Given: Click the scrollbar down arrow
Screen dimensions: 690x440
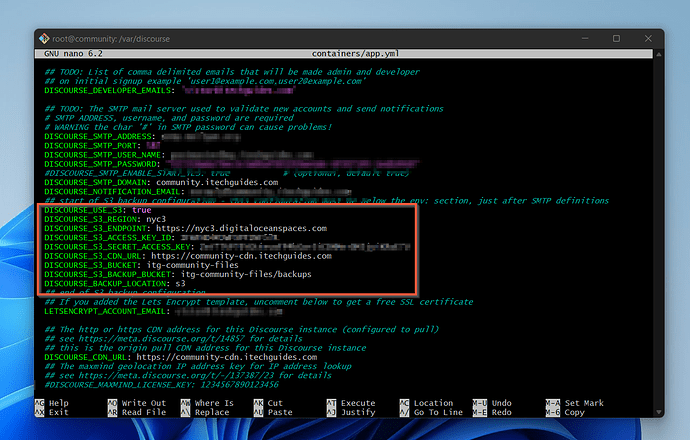Looking at the screenshot, I should tap(659, 412).
